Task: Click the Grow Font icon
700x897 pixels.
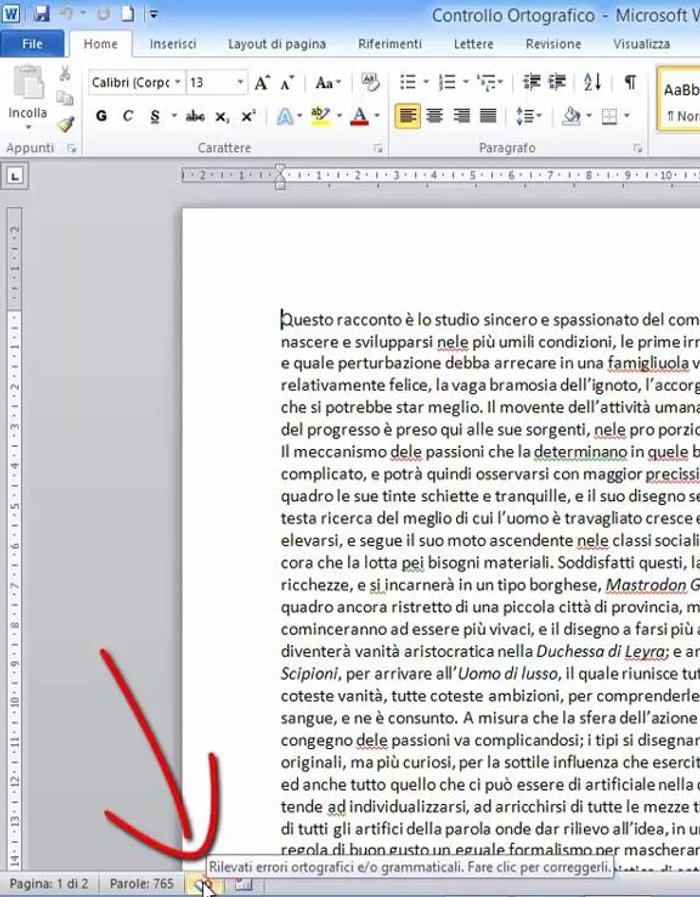Action: (x=262, y=83)
